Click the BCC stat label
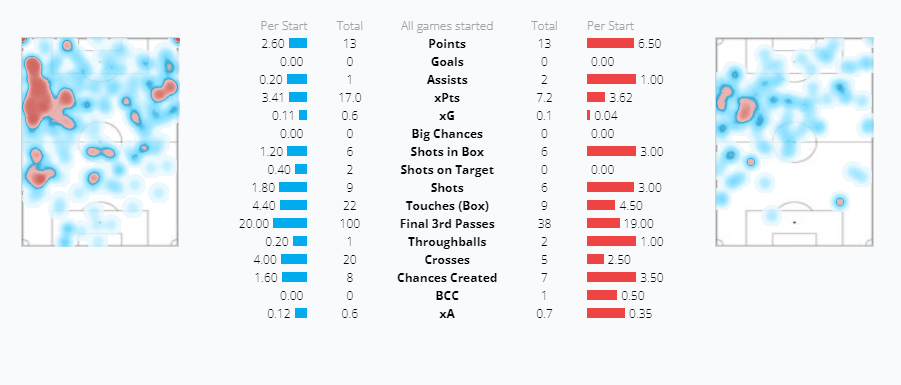Image resolution: width=901 pixels, height=385 pixels. pyautogui.click(x=447, y=295)
